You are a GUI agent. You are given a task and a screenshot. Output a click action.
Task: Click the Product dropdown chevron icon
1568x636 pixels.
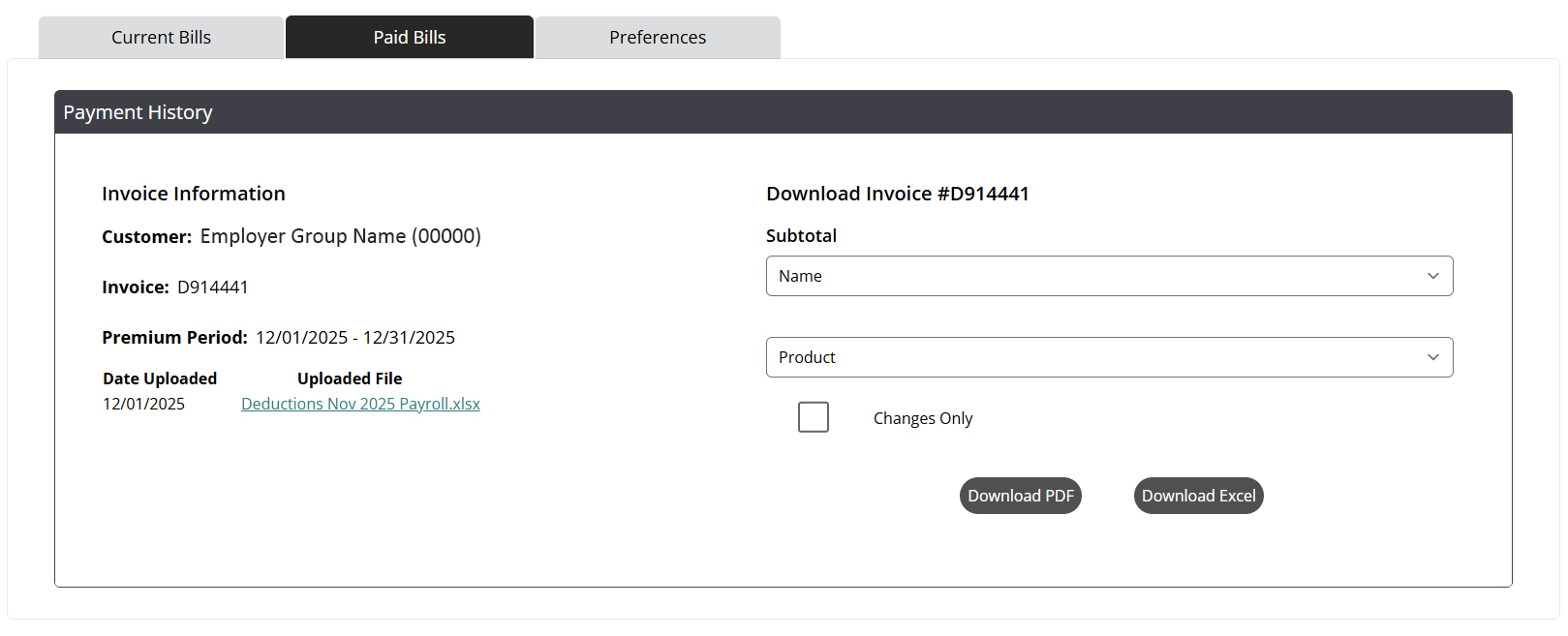pyautogui.click(x=1433, y=357)
